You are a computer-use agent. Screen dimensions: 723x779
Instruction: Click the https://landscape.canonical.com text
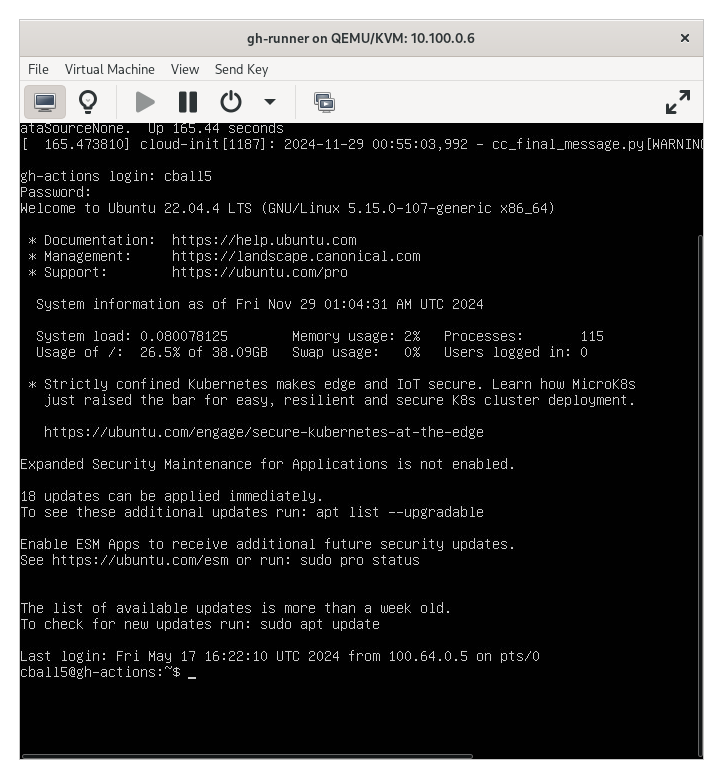click(296, 256)
